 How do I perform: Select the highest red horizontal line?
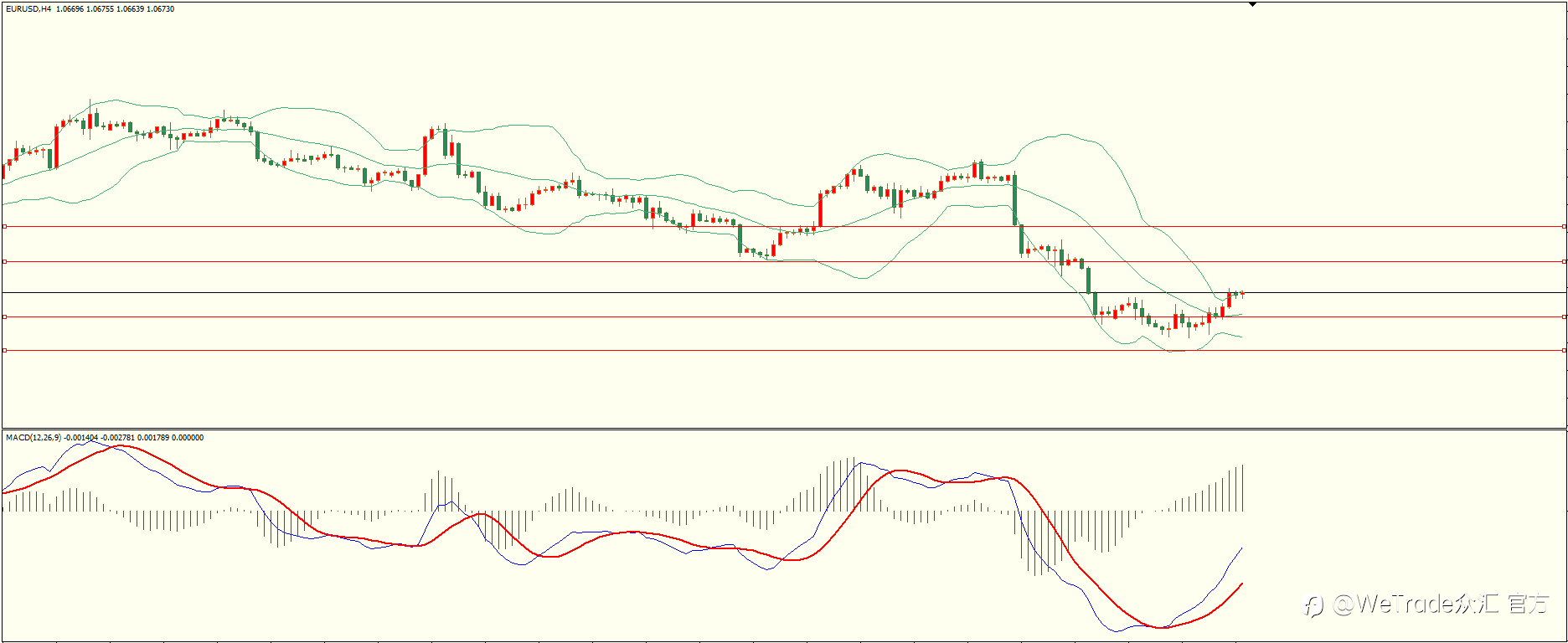pyautogui.click(x=784, y=226)
